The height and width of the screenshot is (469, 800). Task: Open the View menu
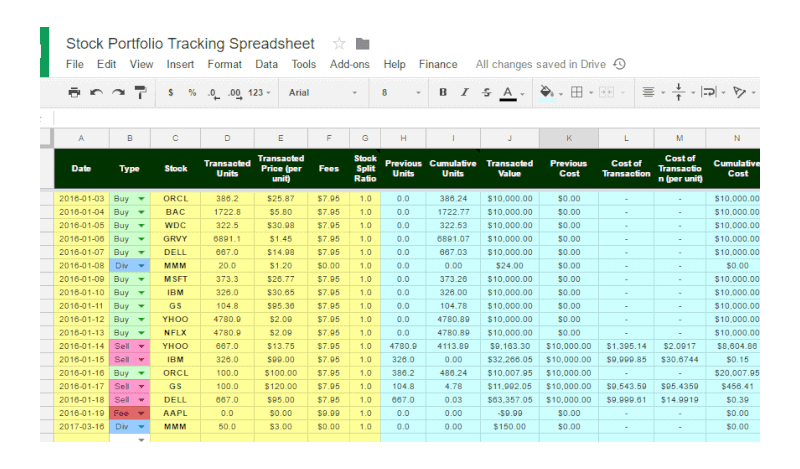pyautogui.click(x=141, y=64)
